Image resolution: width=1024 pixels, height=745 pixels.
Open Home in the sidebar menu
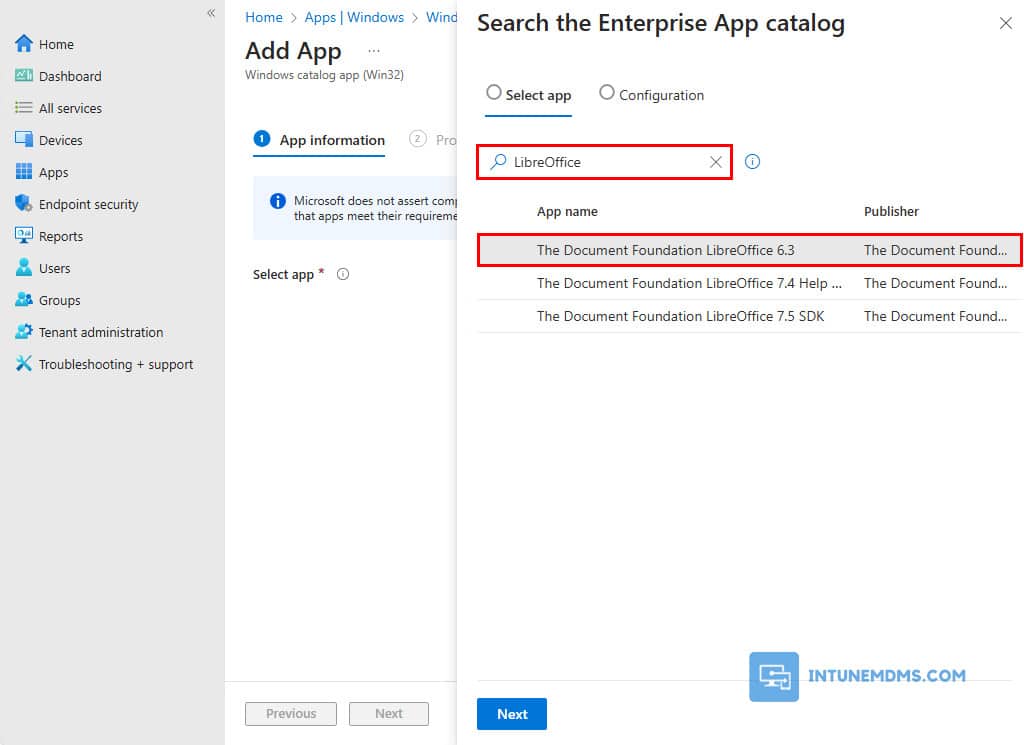tap(56, 44)
